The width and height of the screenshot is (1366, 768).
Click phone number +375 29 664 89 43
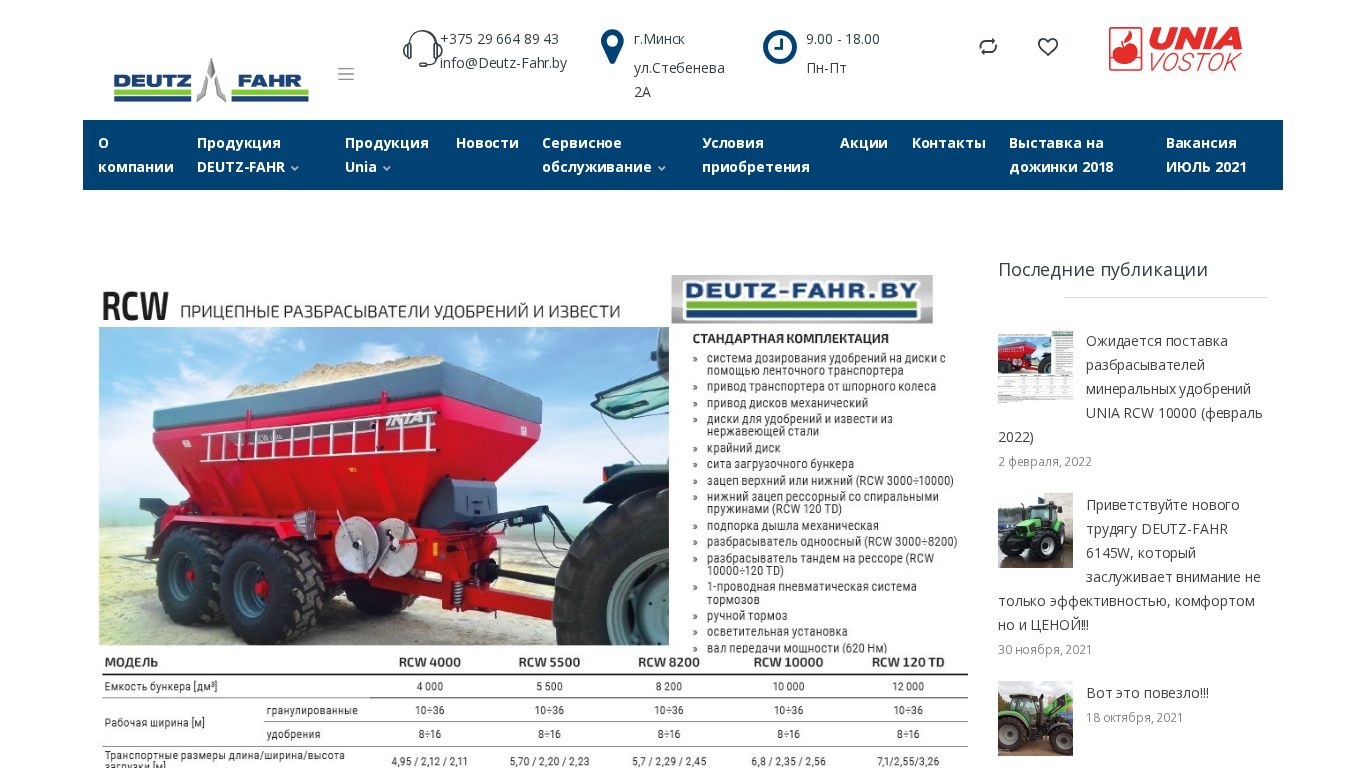pos(499,39)
